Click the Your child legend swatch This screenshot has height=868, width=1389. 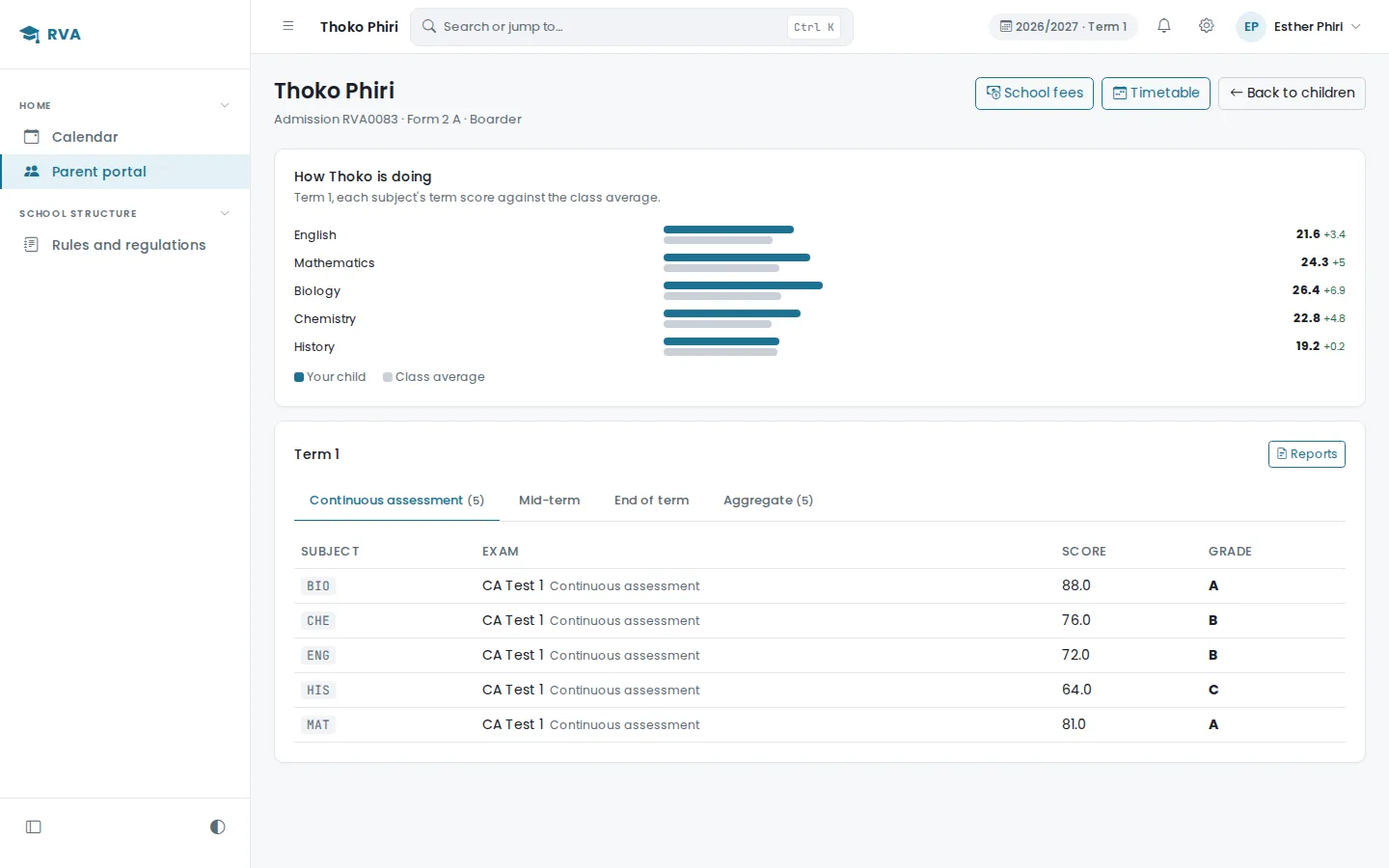pos(299,377)
